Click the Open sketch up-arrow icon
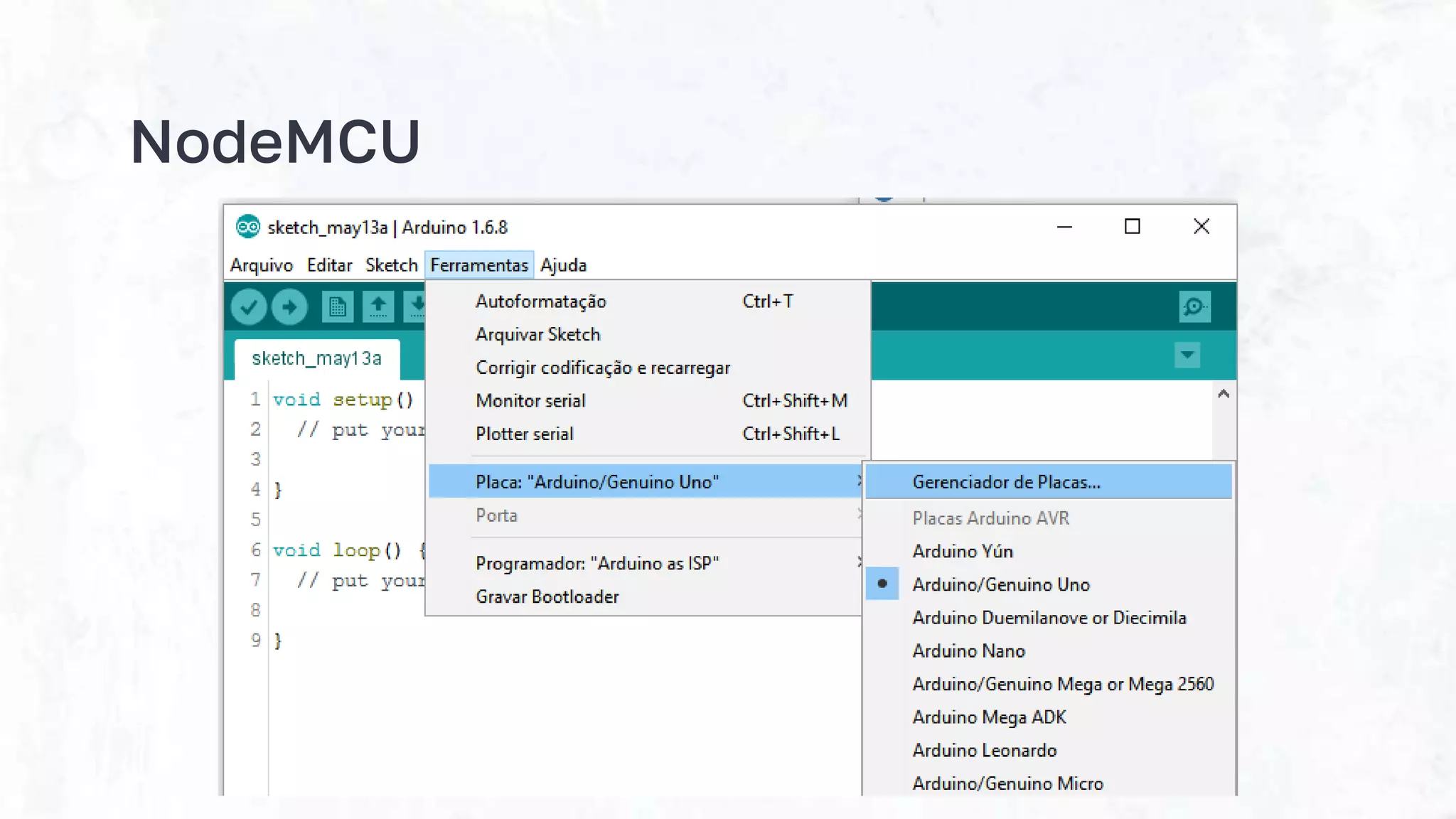This screenshot has width=1456, height=819. tap(378, 307)
